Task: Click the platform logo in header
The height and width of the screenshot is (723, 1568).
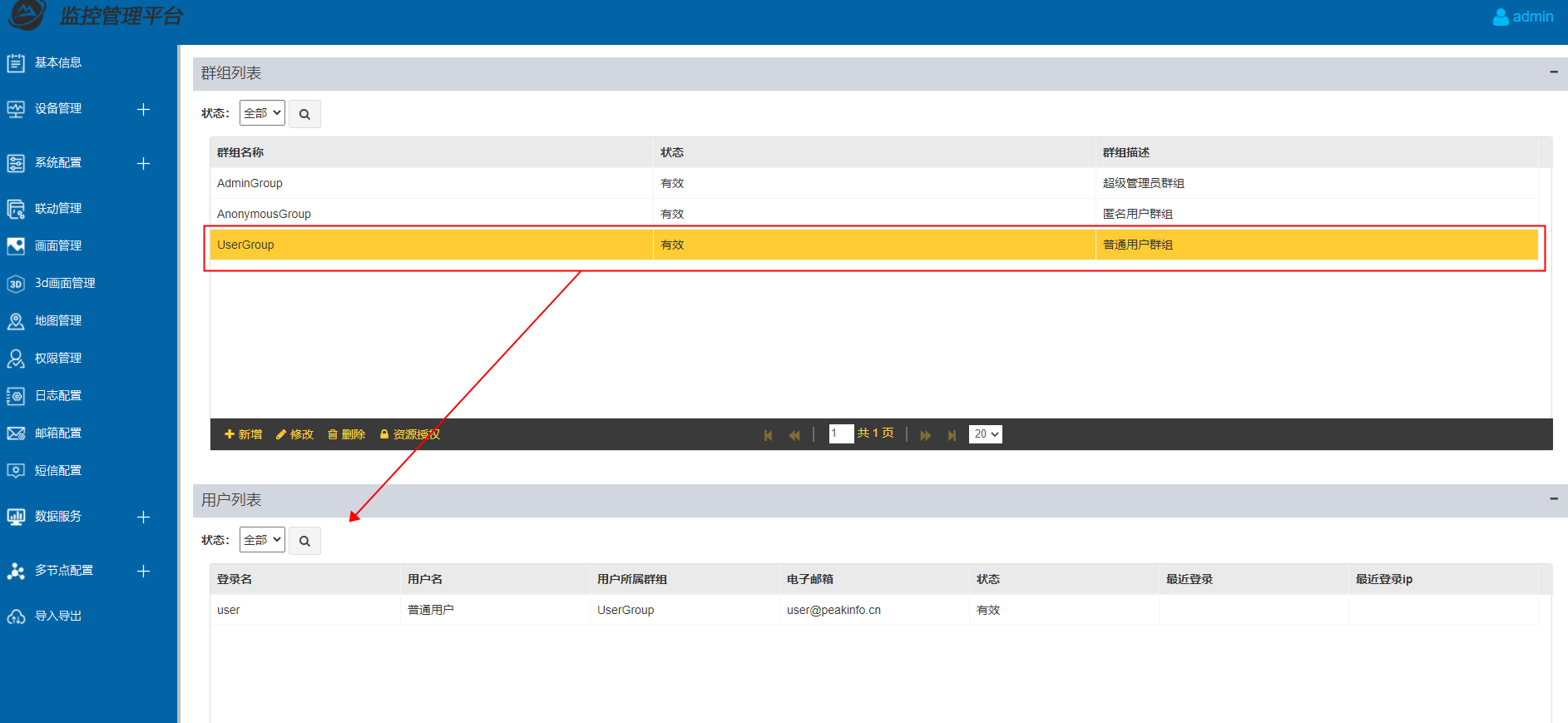Action: [x=27, y=15]
